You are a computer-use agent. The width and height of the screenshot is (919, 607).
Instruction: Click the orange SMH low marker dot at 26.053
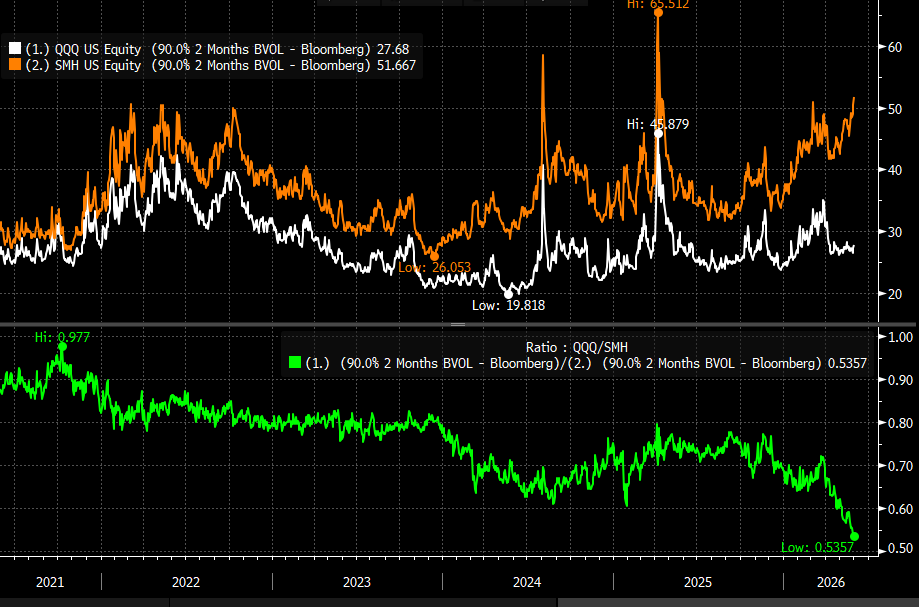point(434,257)
